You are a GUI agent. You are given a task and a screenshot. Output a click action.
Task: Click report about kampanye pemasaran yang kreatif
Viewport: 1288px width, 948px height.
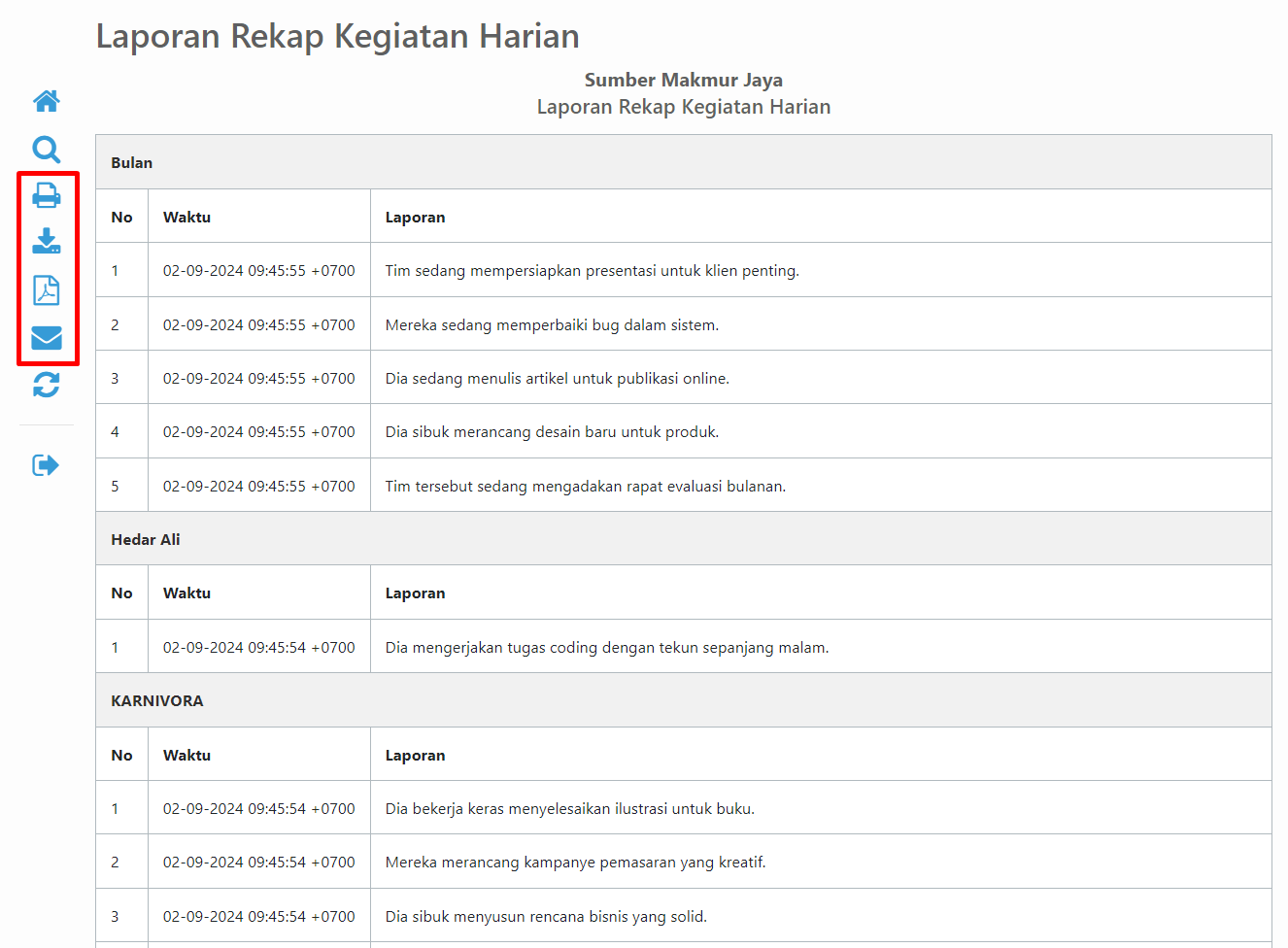point(575,863)
